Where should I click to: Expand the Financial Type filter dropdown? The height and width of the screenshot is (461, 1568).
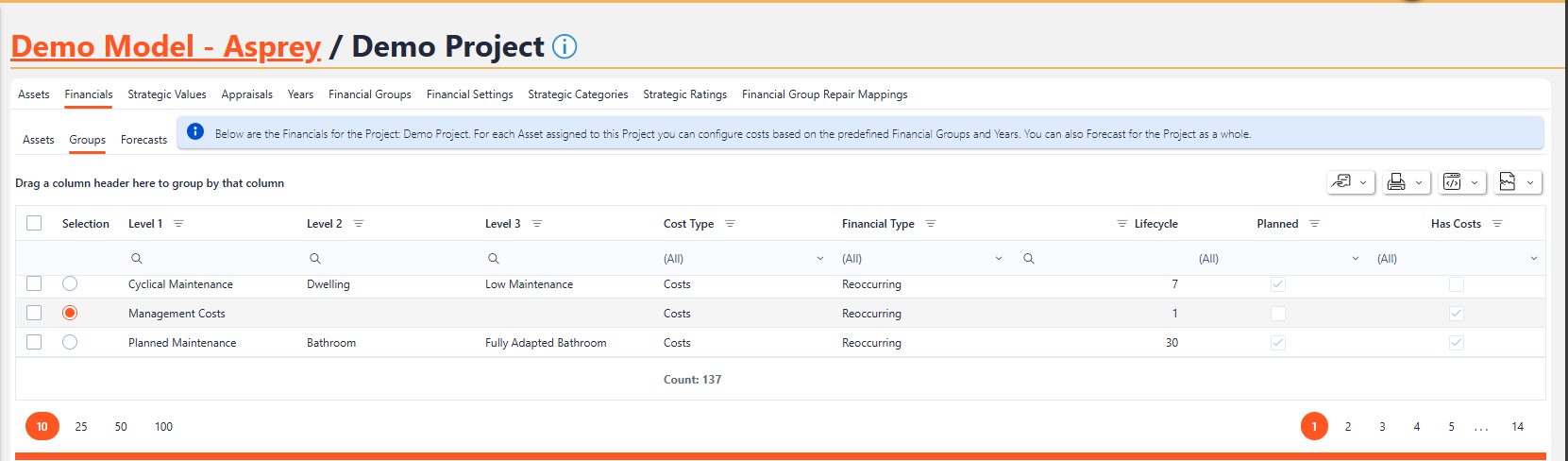click(998, 259)
